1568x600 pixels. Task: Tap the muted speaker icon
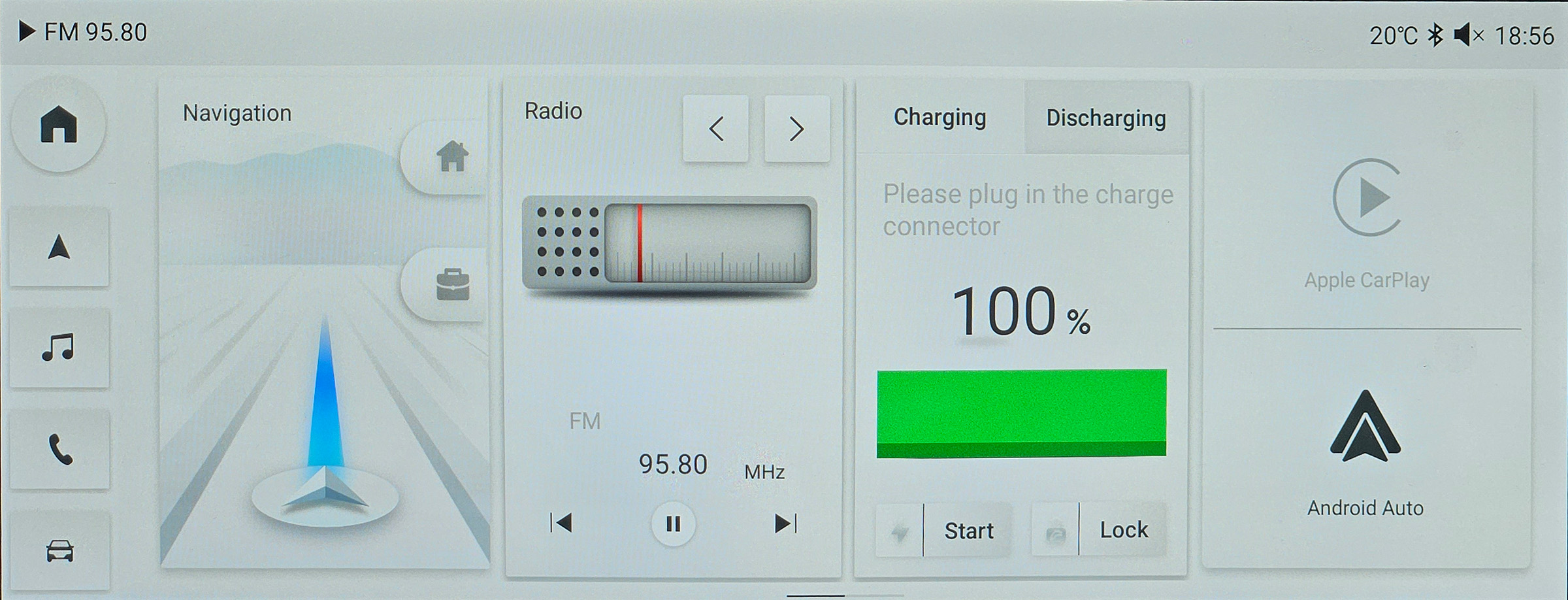[x=1469, y=35]
